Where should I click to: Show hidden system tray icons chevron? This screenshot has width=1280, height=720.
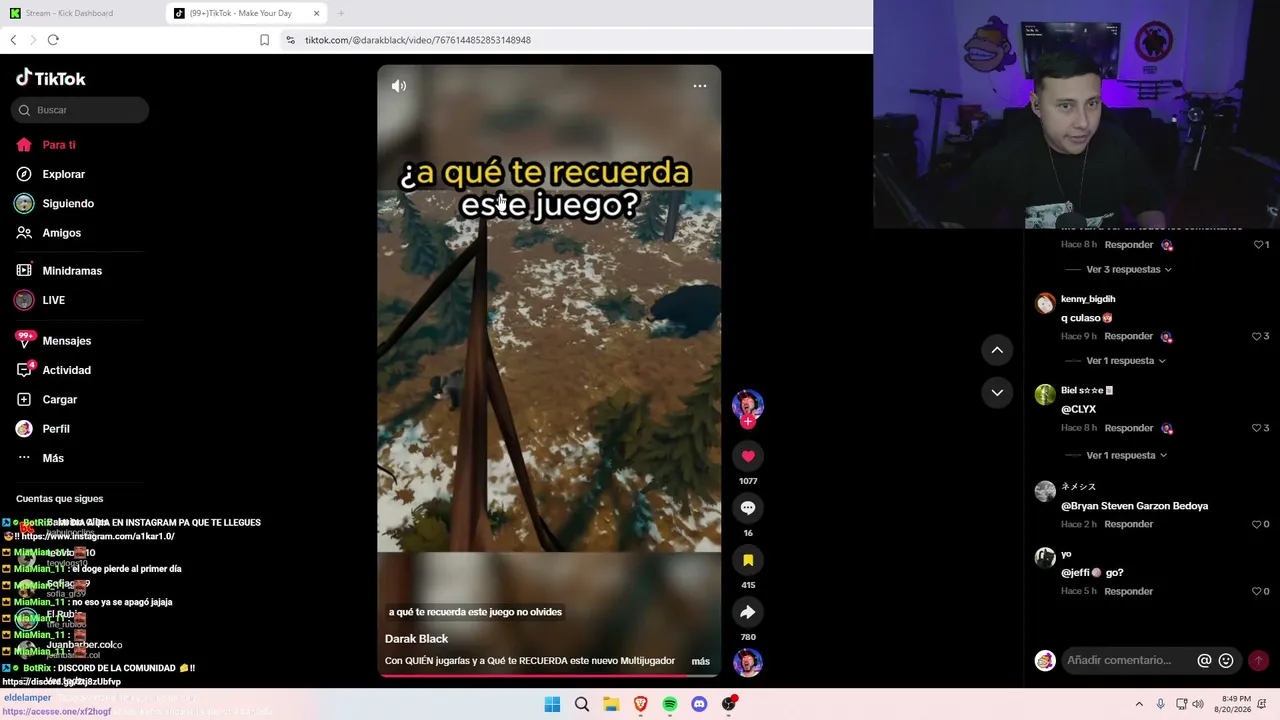click(1139, 704)
